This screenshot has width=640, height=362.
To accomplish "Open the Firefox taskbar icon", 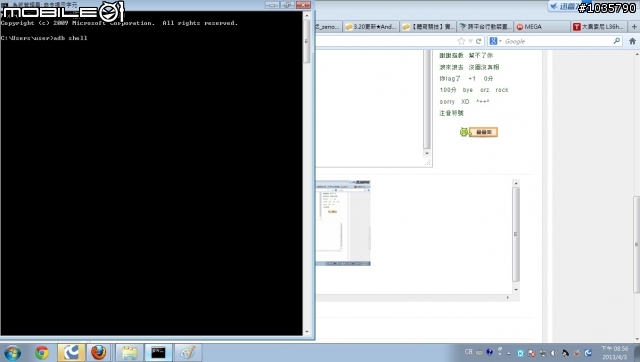I will (98, 353).
